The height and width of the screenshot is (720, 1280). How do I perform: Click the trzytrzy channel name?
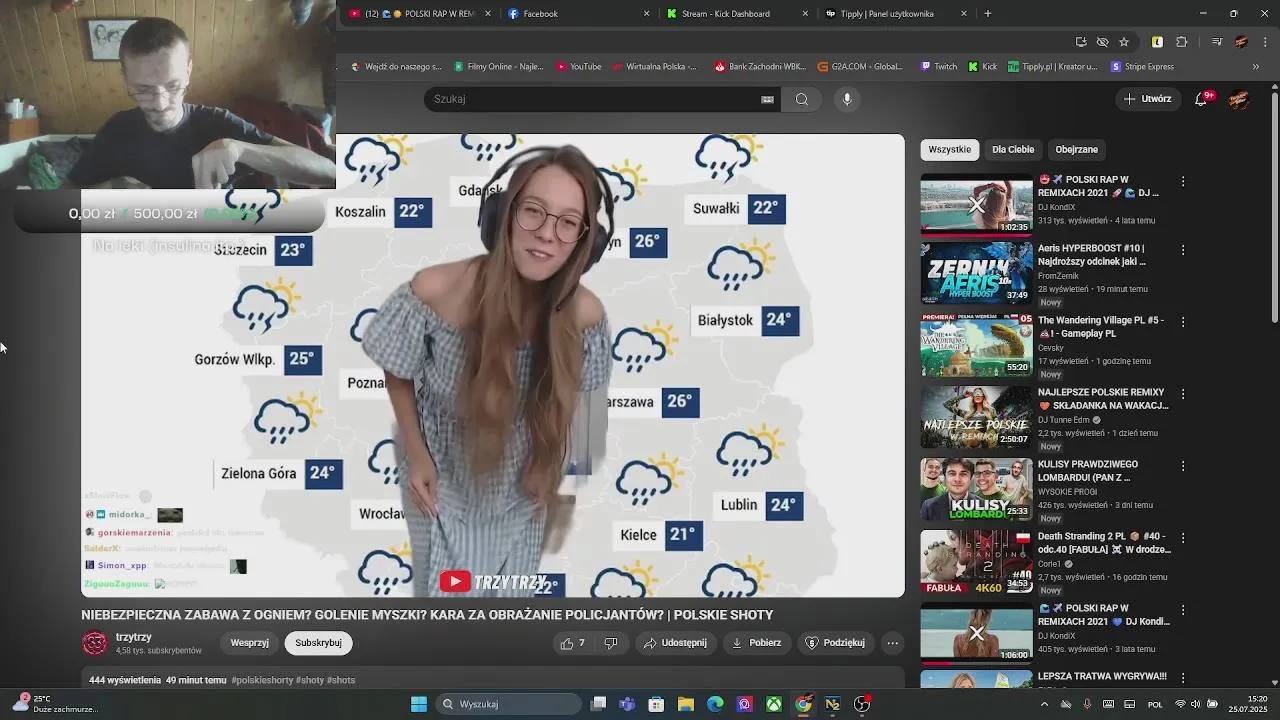click(x=133, y=637)
